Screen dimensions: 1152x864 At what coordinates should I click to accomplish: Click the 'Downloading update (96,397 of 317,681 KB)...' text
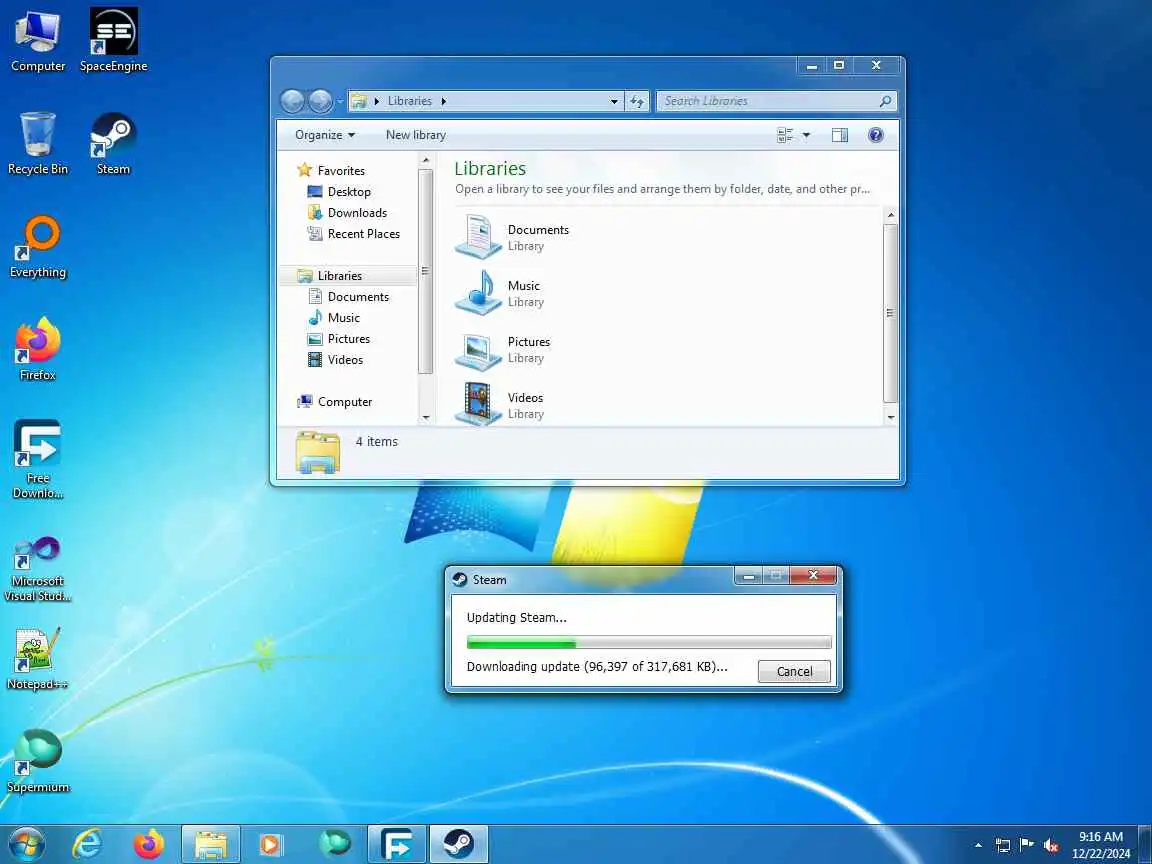[597, 666]
